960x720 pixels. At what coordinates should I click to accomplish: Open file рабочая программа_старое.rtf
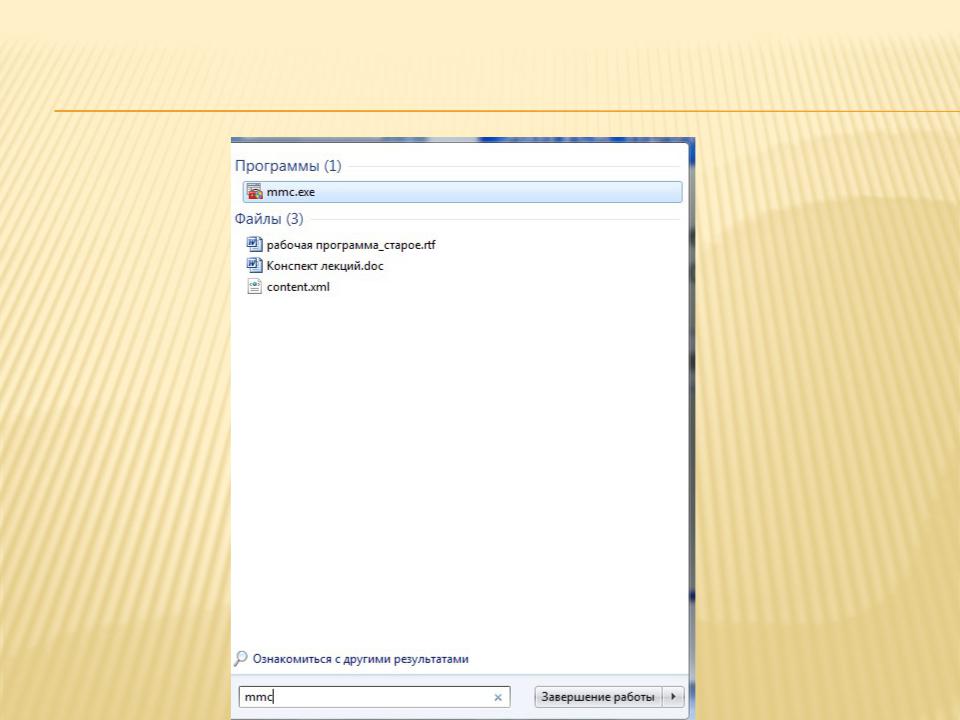click(x=351, y=245)
